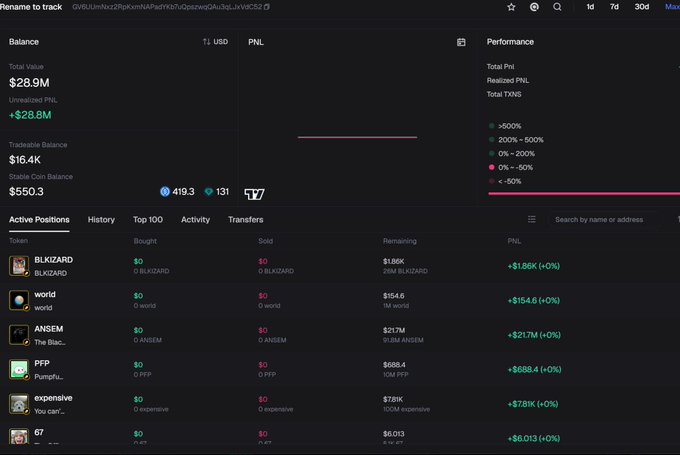Sort by the Sold column header
680x455 pixels.
(265, 241)
